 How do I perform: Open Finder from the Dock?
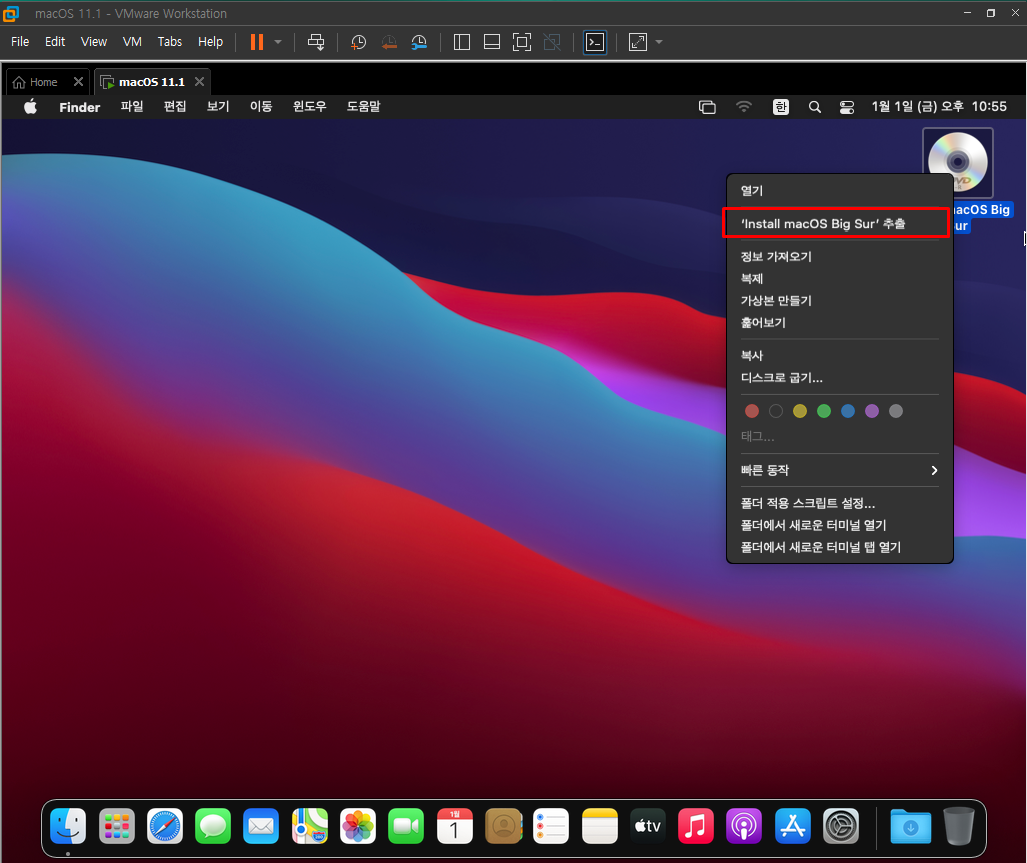tap(68, 826)
